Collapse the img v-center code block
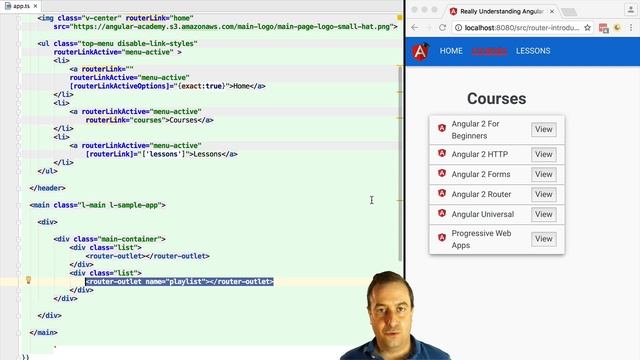 pos(19,18)
